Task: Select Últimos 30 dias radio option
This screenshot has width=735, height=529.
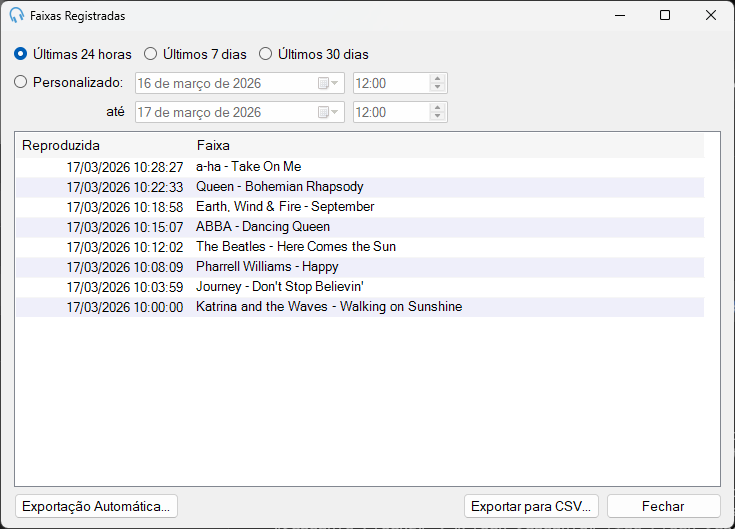Action: (314, 54)
